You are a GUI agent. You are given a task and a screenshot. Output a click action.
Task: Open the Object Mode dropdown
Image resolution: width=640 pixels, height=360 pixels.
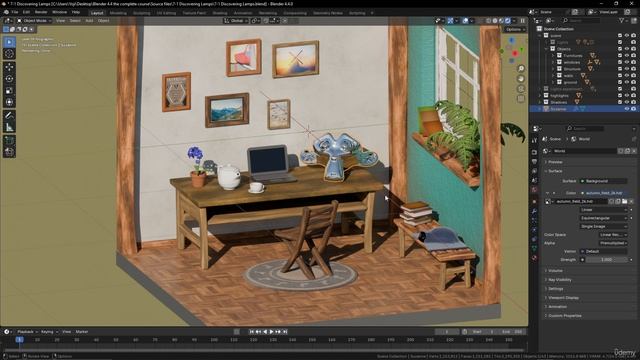pyautogui.click(x=34, y=20)
